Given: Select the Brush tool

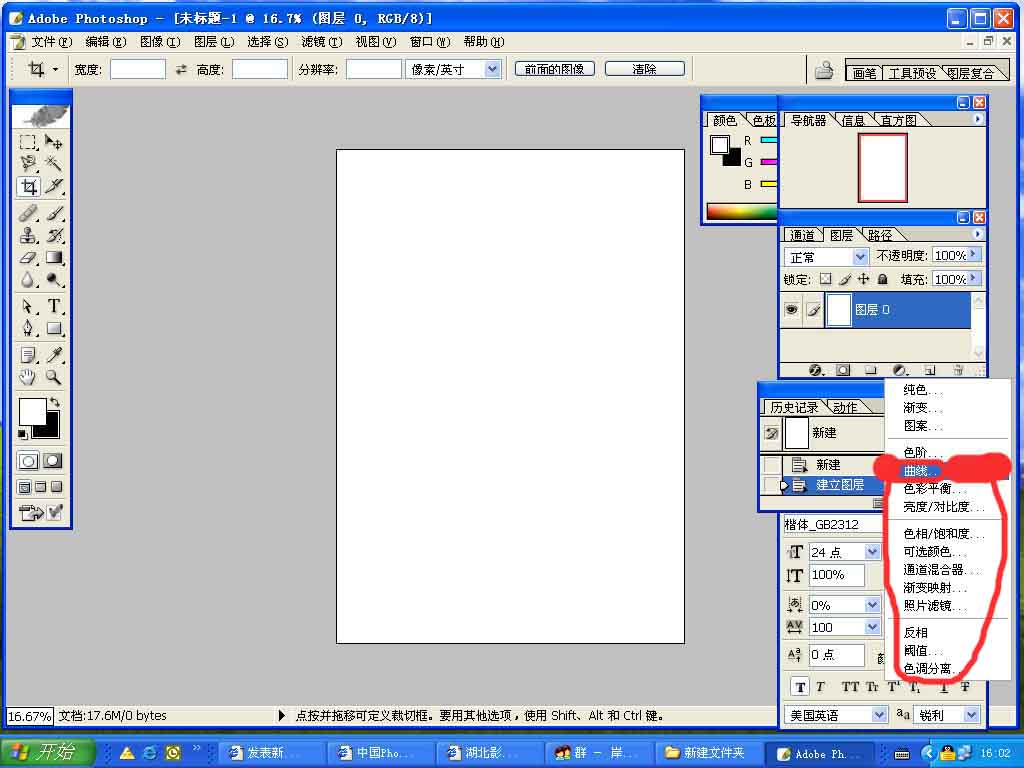Looking at the screenshot, I should tap(54, 213).
